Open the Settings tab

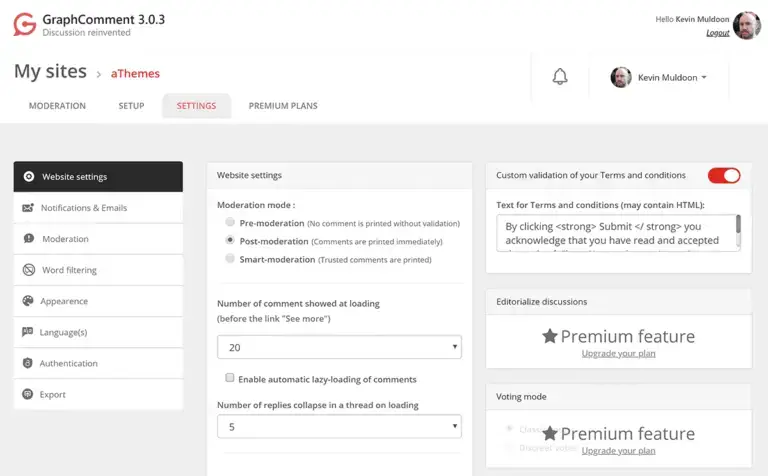196,106
